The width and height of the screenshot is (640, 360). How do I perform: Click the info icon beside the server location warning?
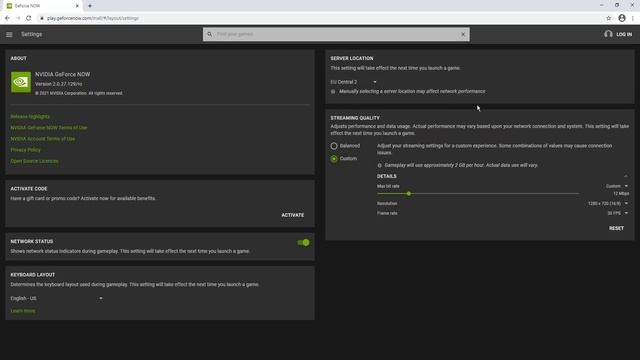pos(333,92)
